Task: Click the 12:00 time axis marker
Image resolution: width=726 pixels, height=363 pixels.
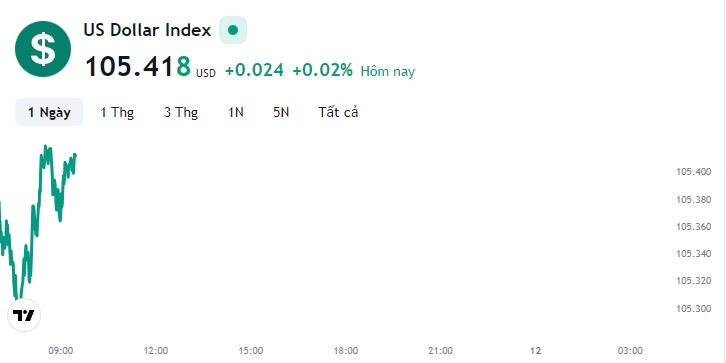Action: click(x=156, y=351)
